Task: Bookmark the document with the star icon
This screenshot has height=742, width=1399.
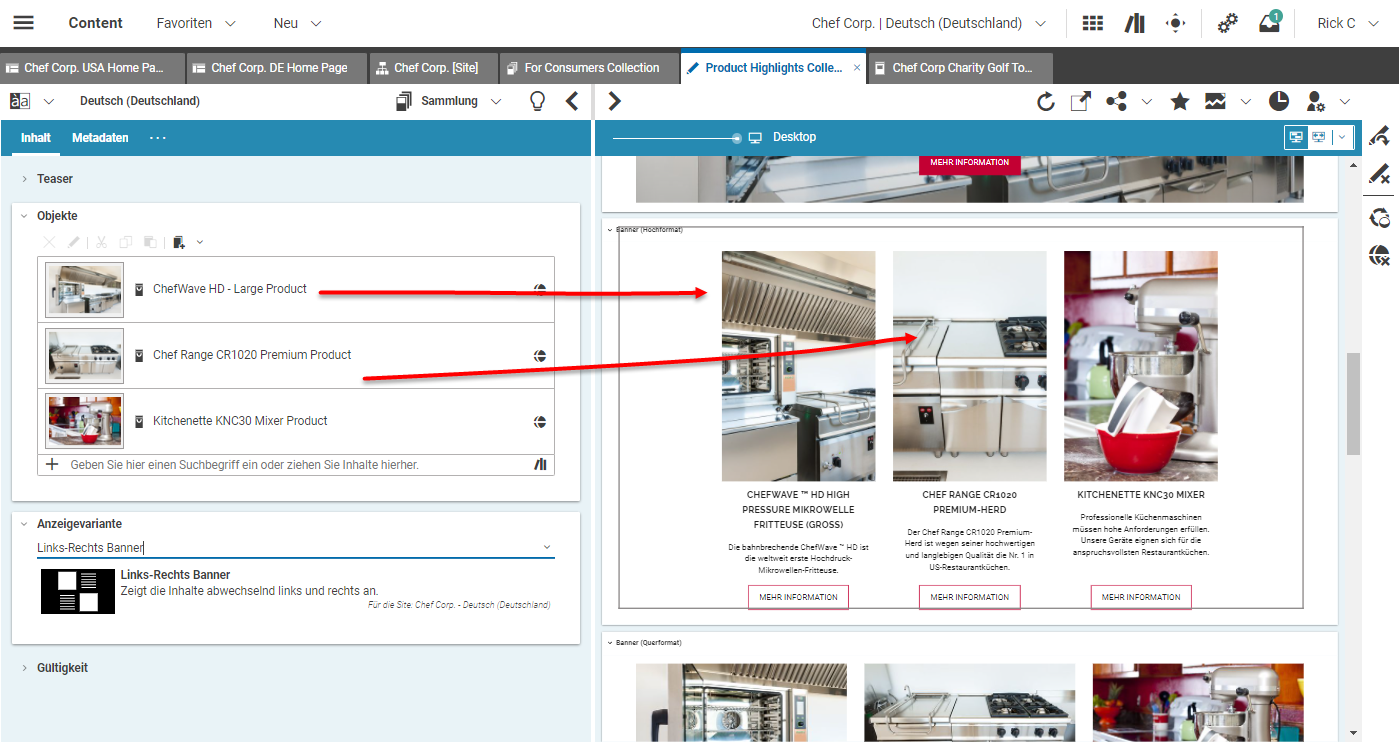Action: [x=1180, y=101]
